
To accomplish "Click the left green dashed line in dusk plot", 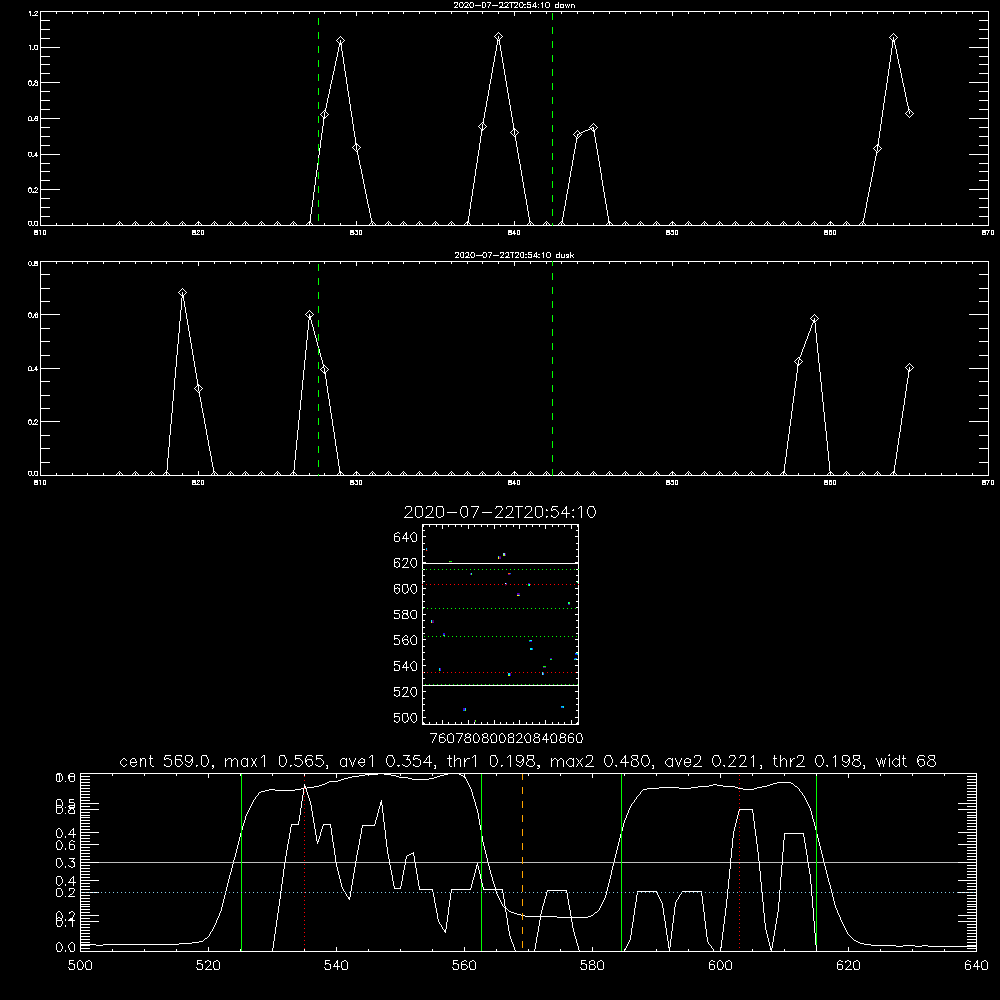I will 319,369.
